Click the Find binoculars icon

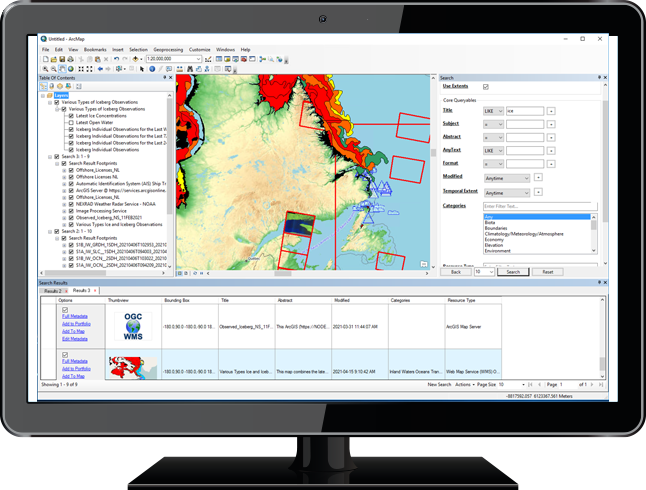tap(190, 69)
